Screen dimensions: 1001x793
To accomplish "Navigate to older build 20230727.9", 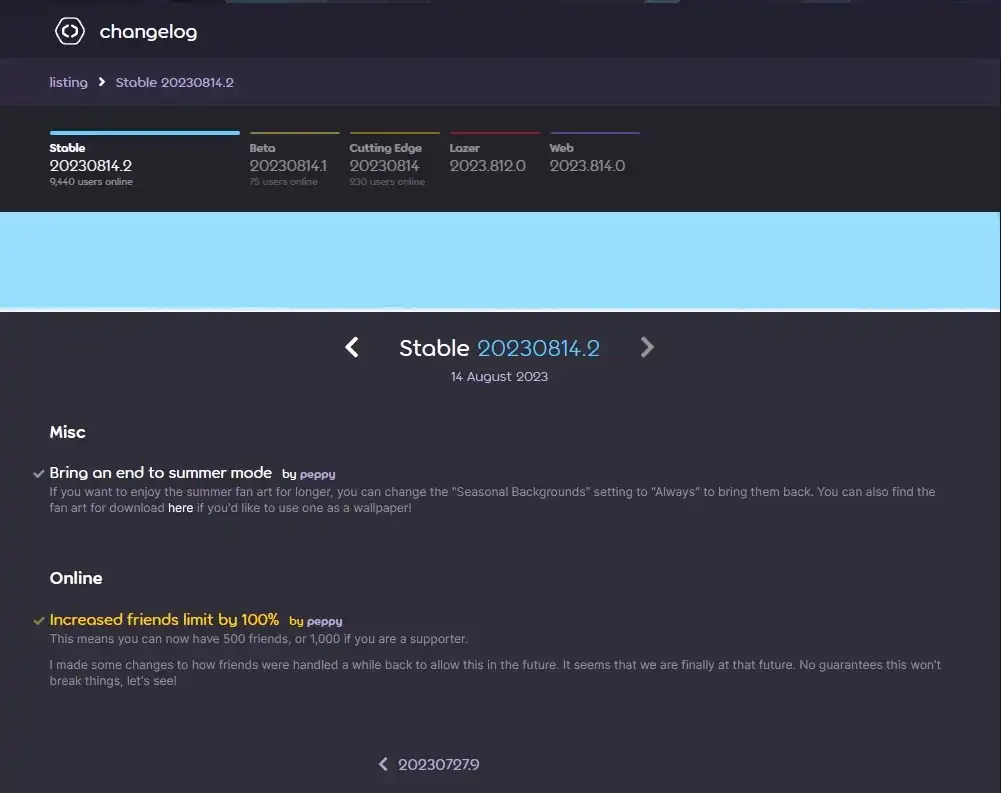I will [429, 764].
